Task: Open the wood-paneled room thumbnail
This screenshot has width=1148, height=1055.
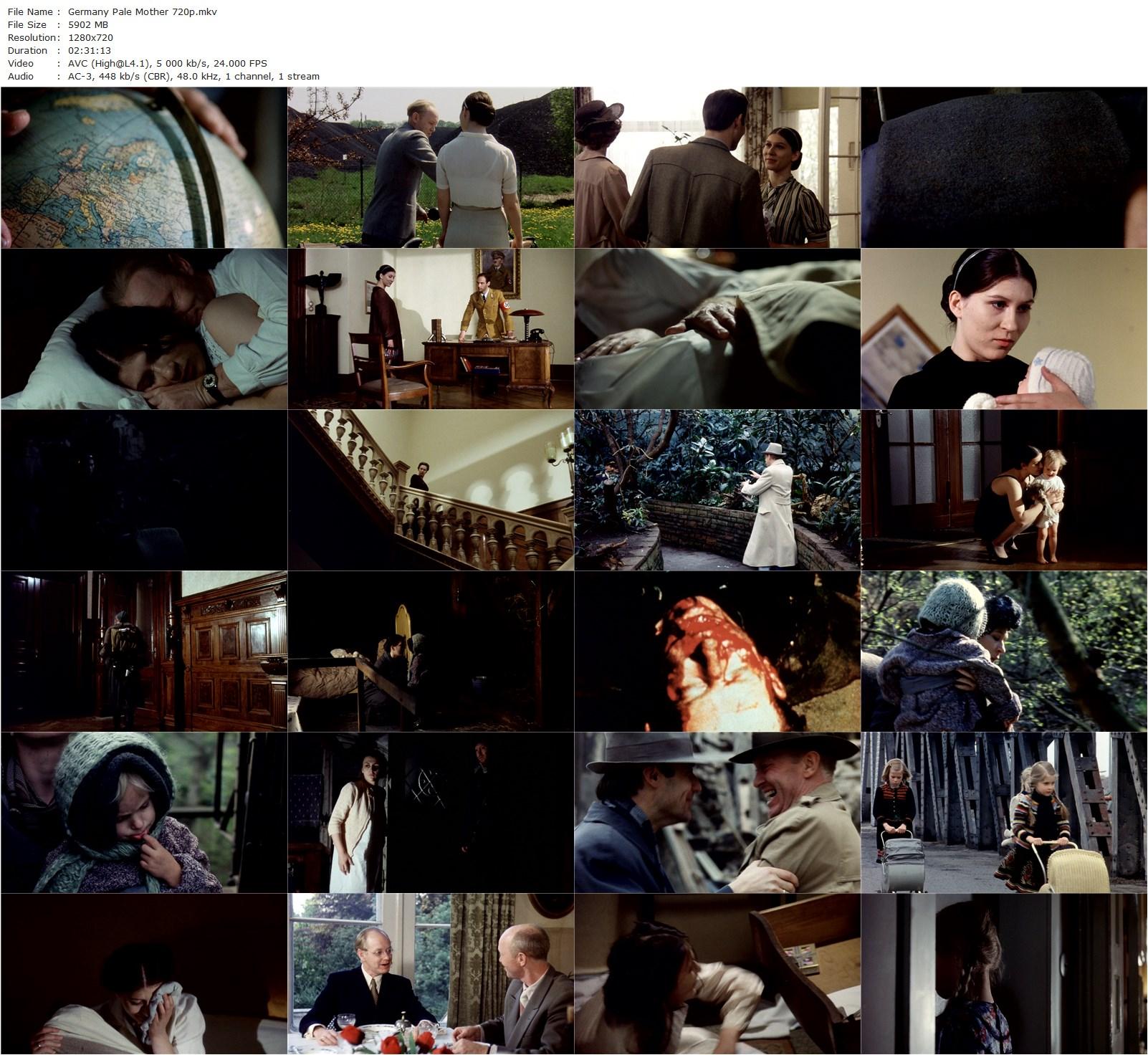Action: click(x=143, y=651)
